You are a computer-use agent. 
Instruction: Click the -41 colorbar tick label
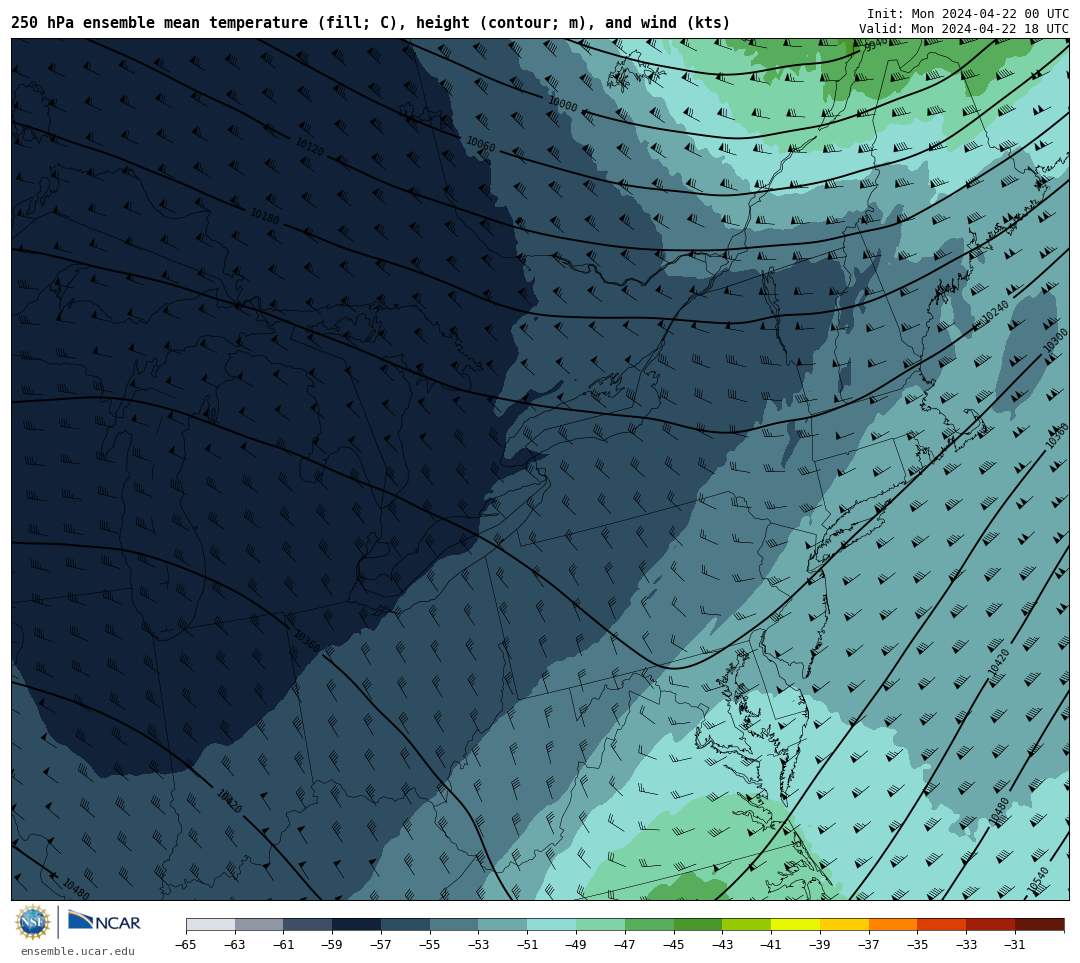coord(771,944)
